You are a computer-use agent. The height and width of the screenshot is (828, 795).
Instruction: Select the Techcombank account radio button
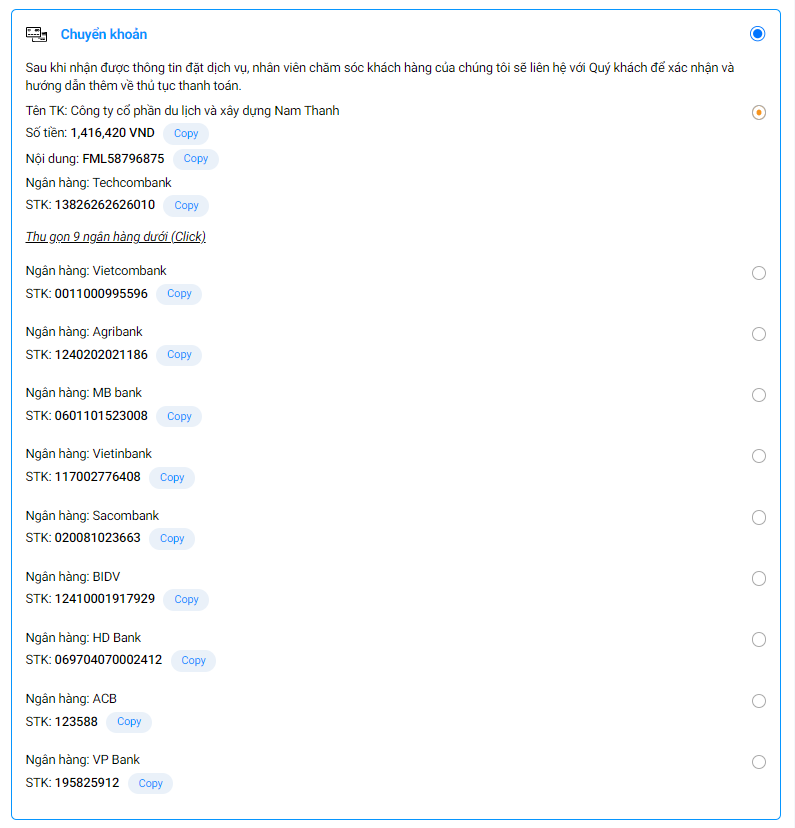coord(759,112)
